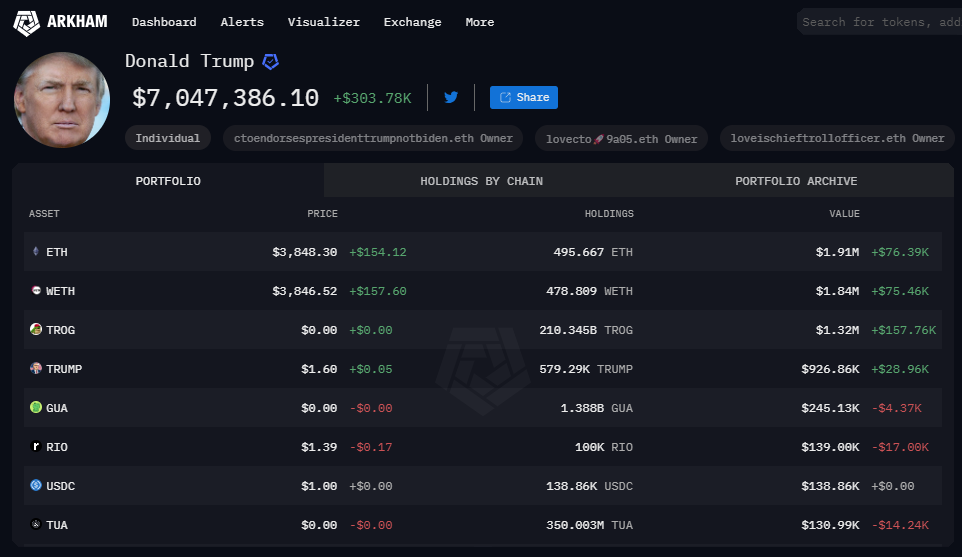
Task: Click the 138.86K USDC holdings value
Action: (x=590, y=486)
